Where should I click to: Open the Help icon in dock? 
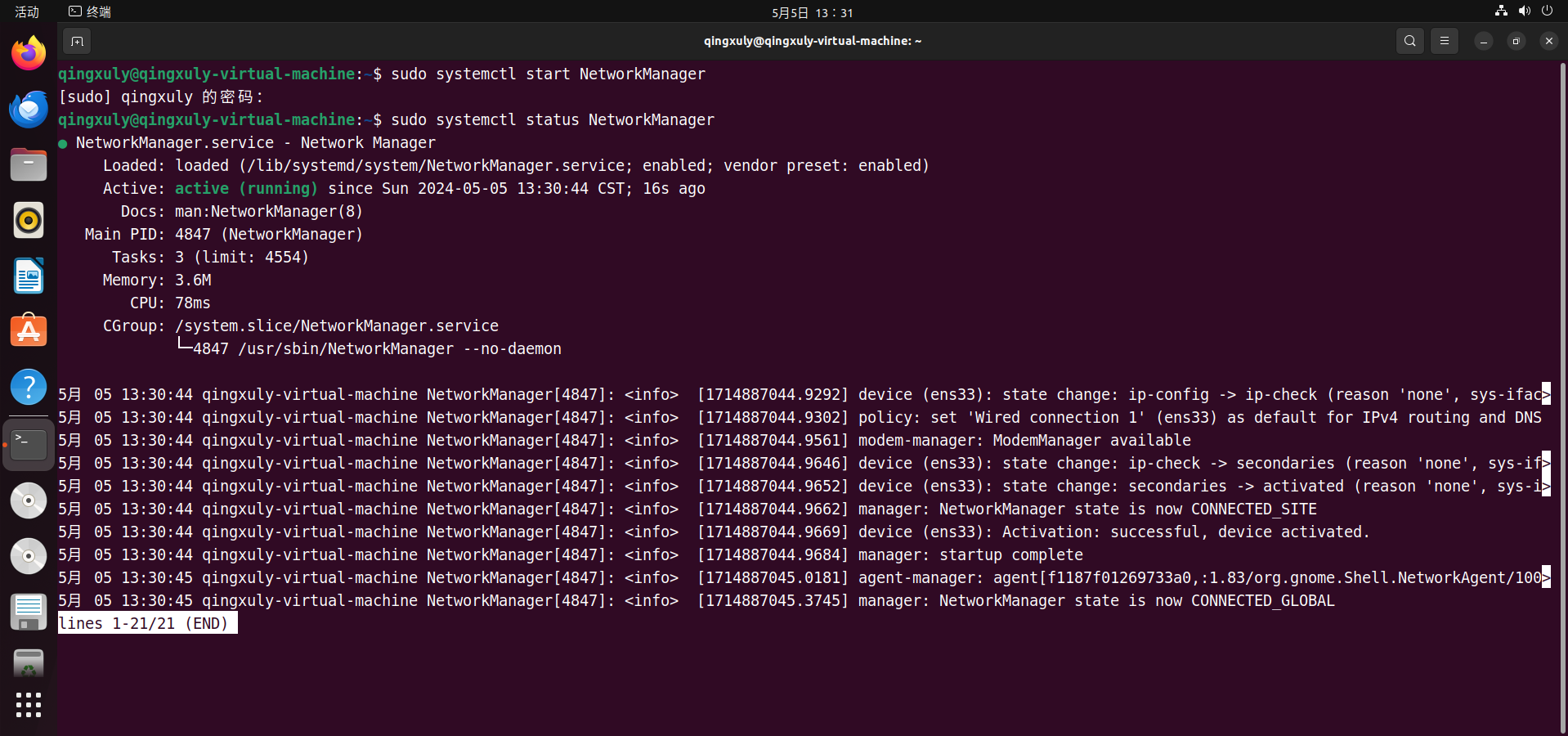(29, 387)
